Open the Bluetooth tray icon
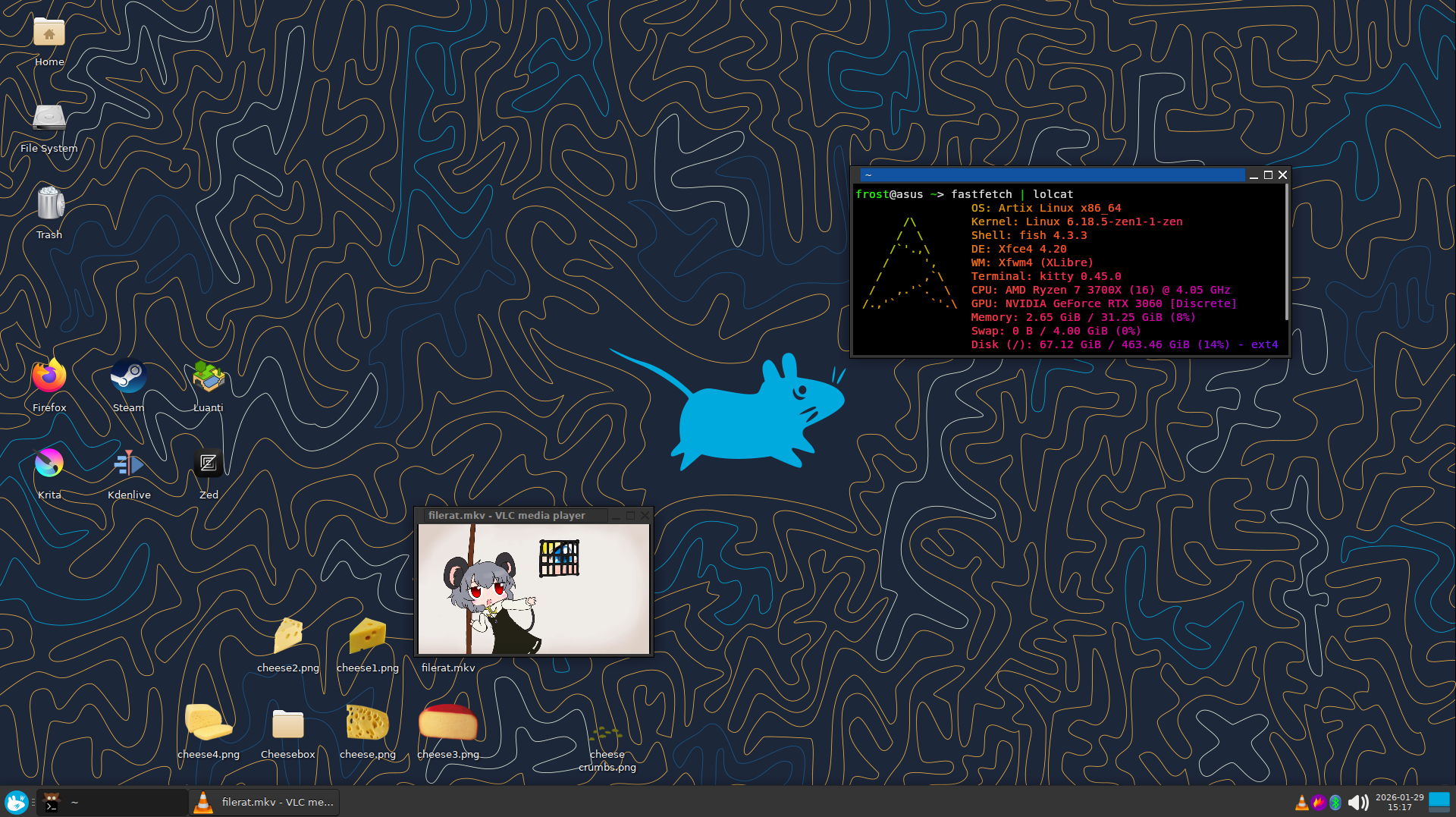The width and height of the screenshot is (1456, 817). [1335, 803]
